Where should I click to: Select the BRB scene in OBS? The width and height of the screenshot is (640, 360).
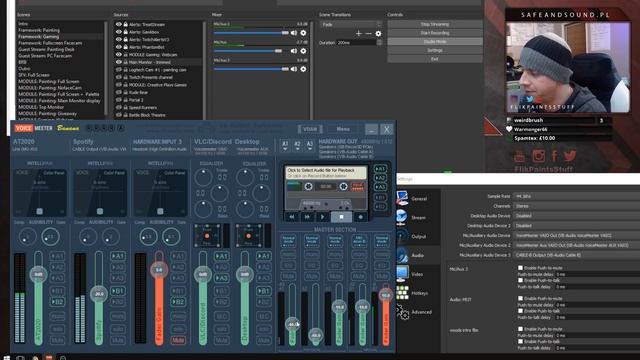22,62
